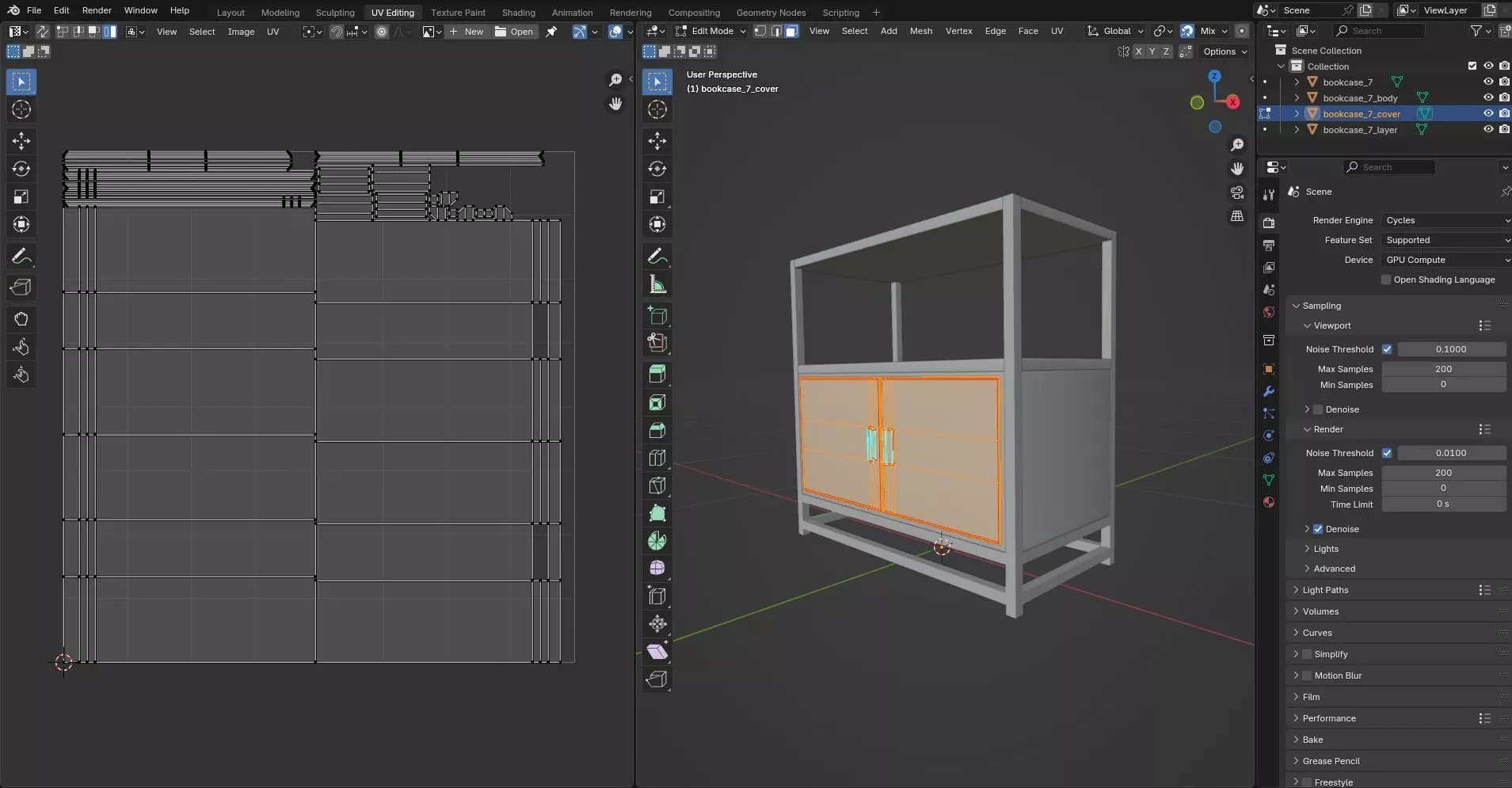
Task: Select the Rip Region tool in 3D viewport
Action: click(657, 679)
